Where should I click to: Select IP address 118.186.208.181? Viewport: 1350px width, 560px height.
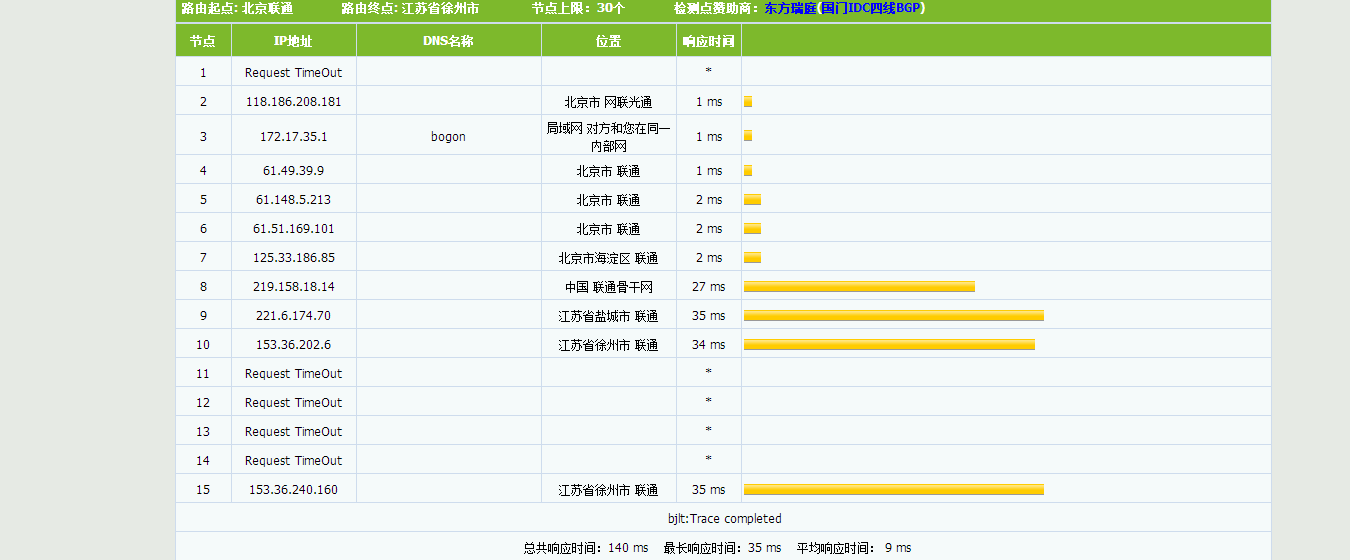(x=293, y=102)
